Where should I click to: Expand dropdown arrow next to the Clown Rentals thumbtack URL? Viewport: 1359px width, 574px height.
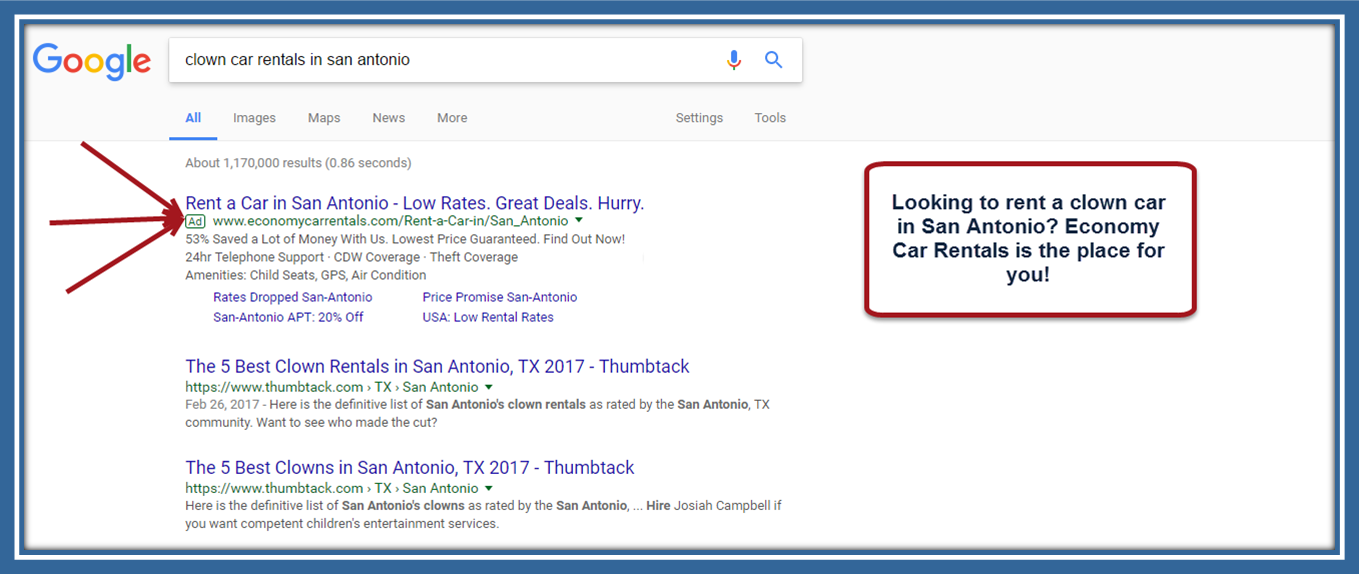489,387
